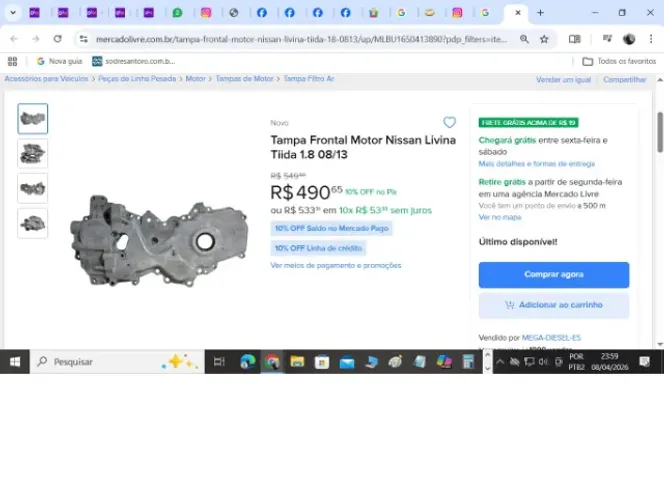
Task: Open Tampas de Motor breadcrumb
Action: (x=244, y=79)
